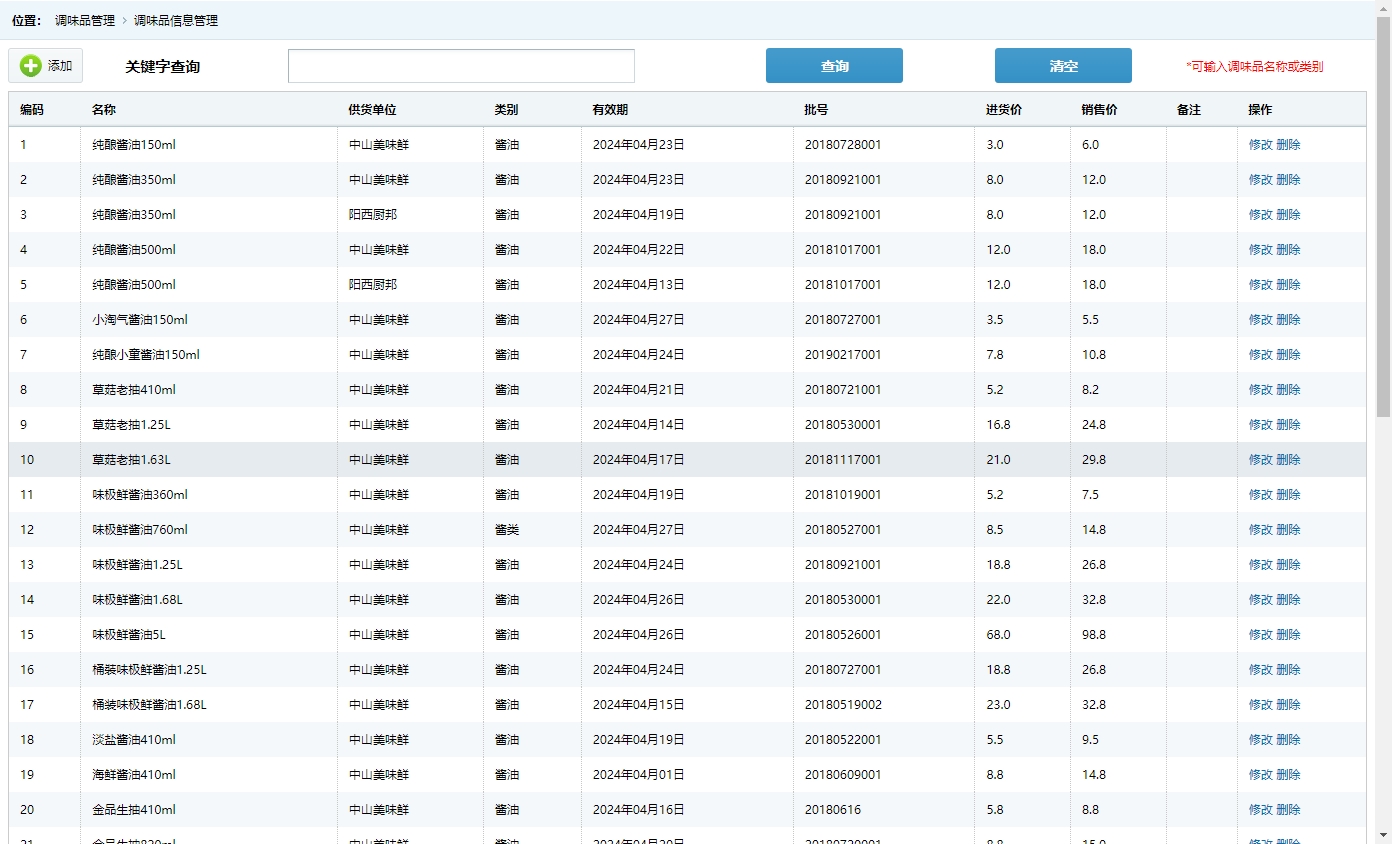Viewport: 1392px width, 844px height.
Task: Delete row 2 纯酿酱油350ml entry
Action: coord(1288,180)
